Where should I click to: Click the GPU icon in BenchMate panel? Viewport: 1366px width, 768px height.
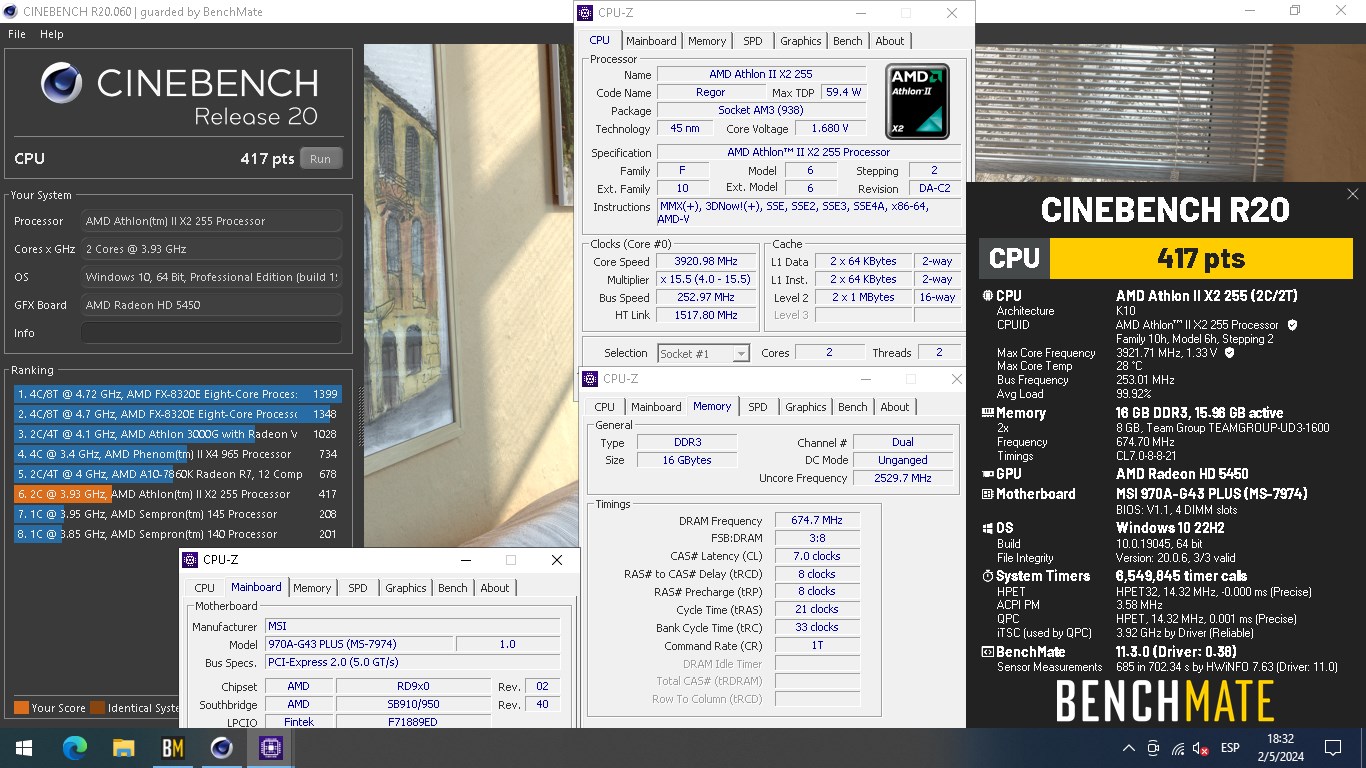(988, 474)
